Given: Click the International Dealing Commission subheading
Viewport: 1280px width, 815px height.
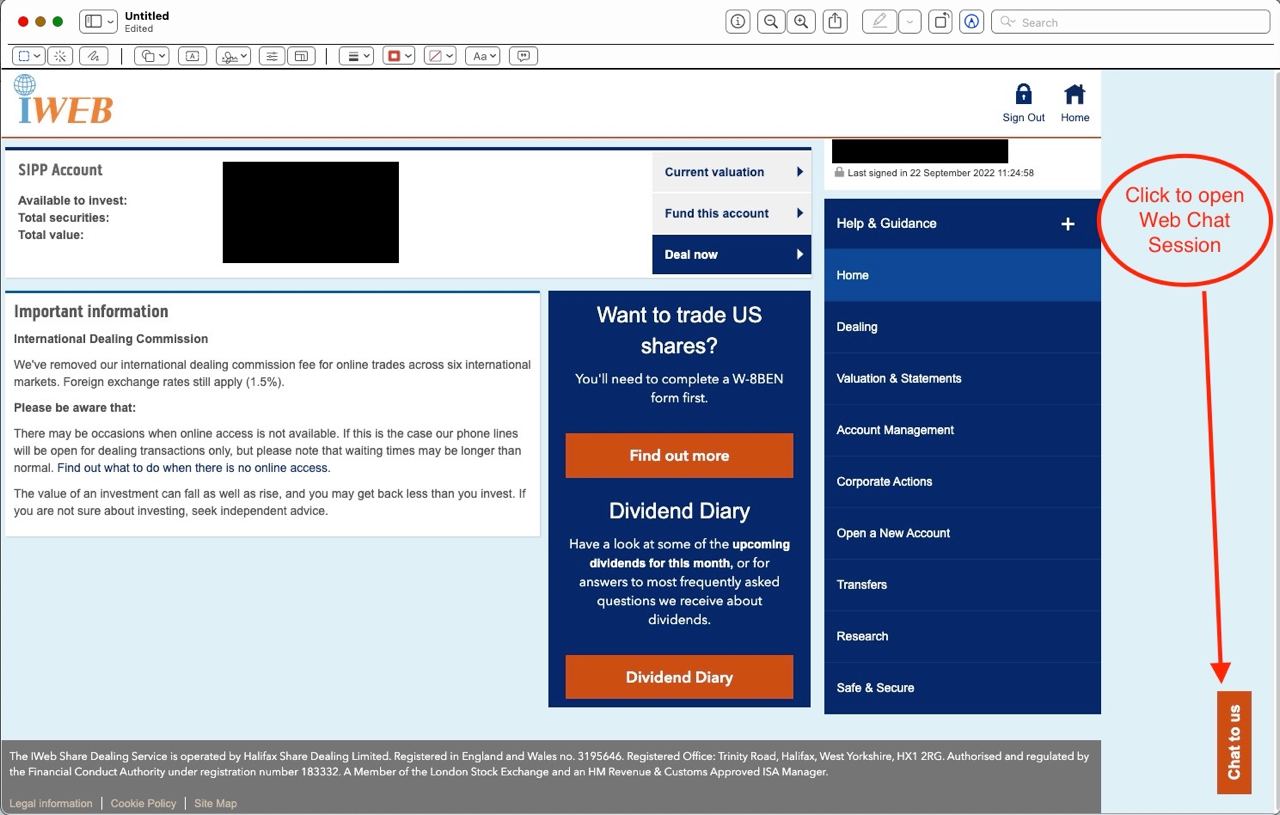Looking at the screenshot, I should [x=111, y=339].
